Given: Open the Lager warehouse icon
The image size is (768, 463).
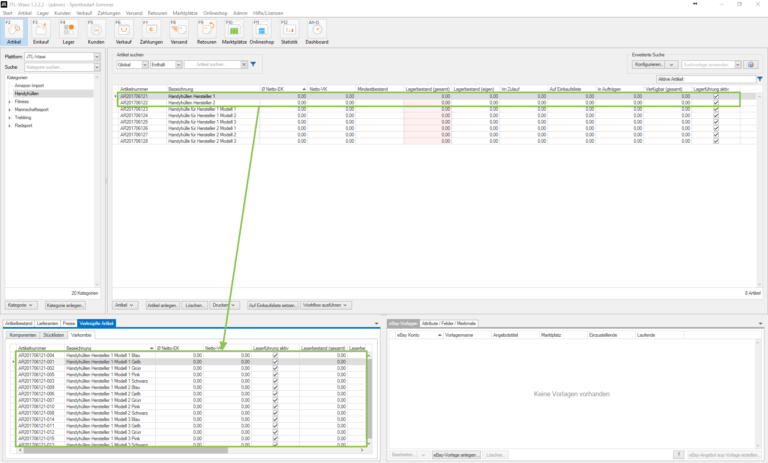Looking at the screenshot, I should pyautogui.click(x=69, y=32).
